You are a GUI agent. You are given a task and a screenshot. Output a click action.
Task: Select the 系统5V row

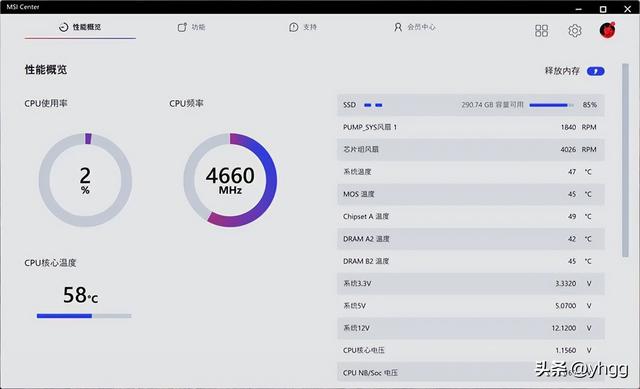click(x=471, y=306)
